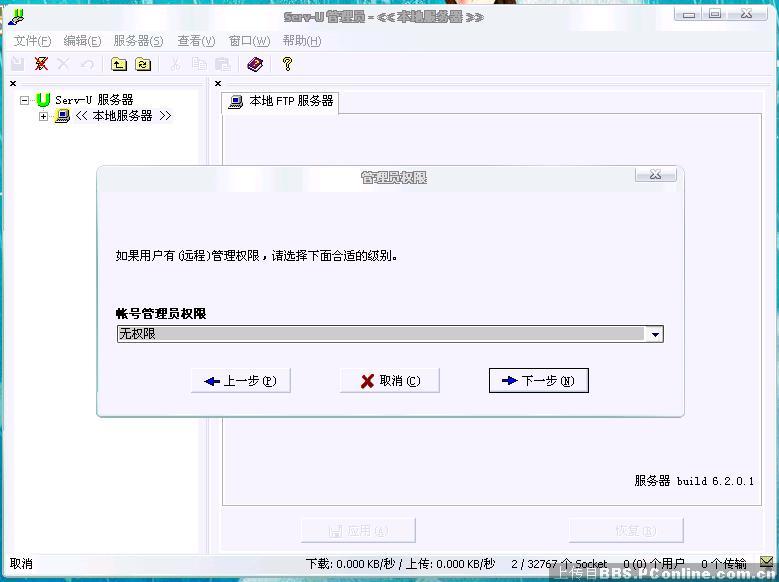779x582 pixels.
Task: Click the up-one-level folder toolbar icon
Action: (x=119, y=64)
